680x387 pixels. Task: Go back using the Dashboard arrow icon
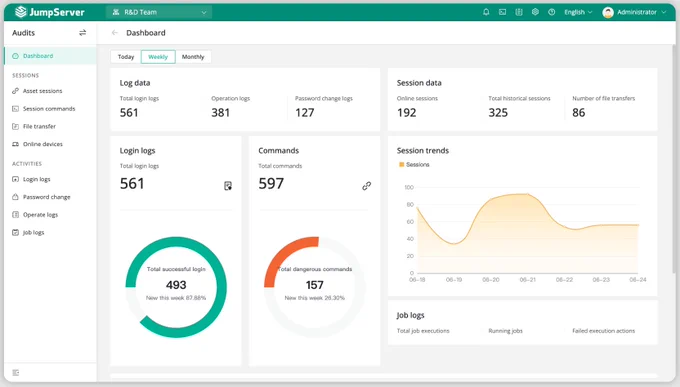[x=114, y=33]
